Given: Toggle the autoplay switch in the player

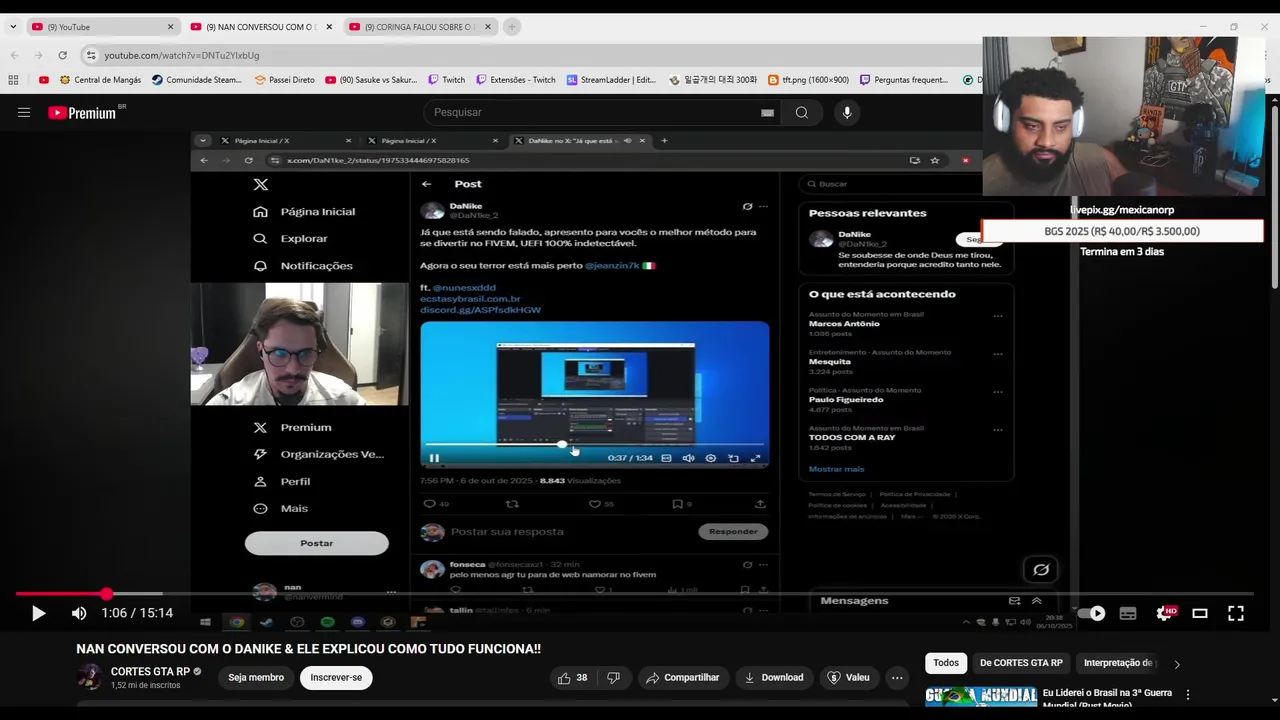Looking at the screenshot, I should (x=1092, y=613).
